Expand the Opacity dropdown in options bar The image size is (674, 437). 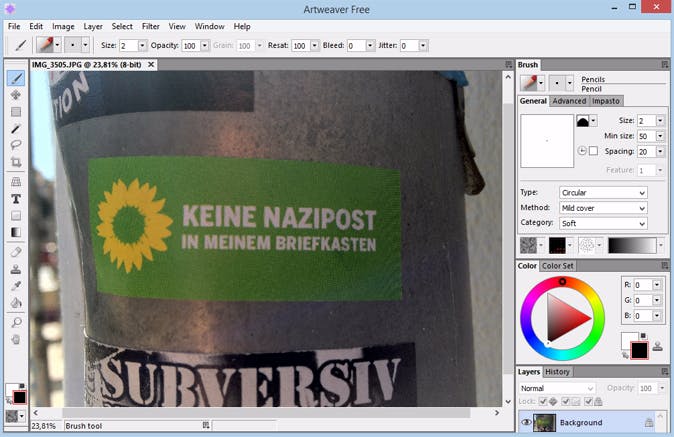[205, 46]
